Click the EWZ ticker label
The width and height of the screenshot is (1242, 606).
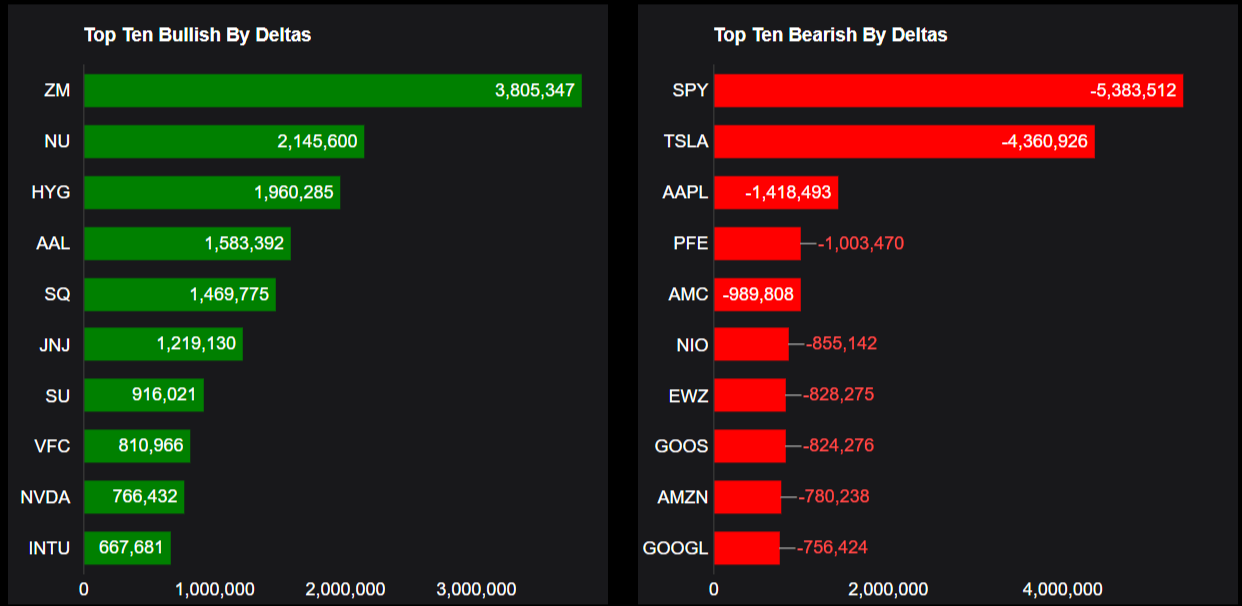tap(688, 395)
